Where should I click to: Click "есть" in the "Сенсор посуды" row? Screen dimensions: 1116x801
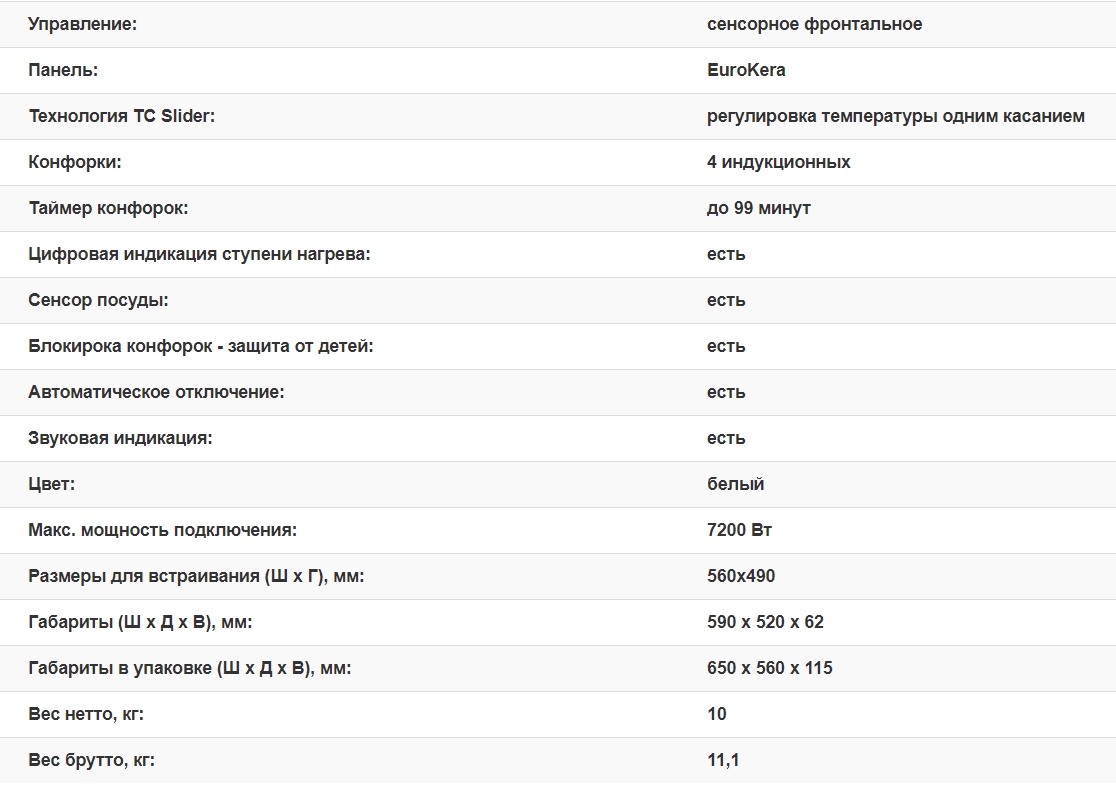pyautogui.click(x=726, y=300)
